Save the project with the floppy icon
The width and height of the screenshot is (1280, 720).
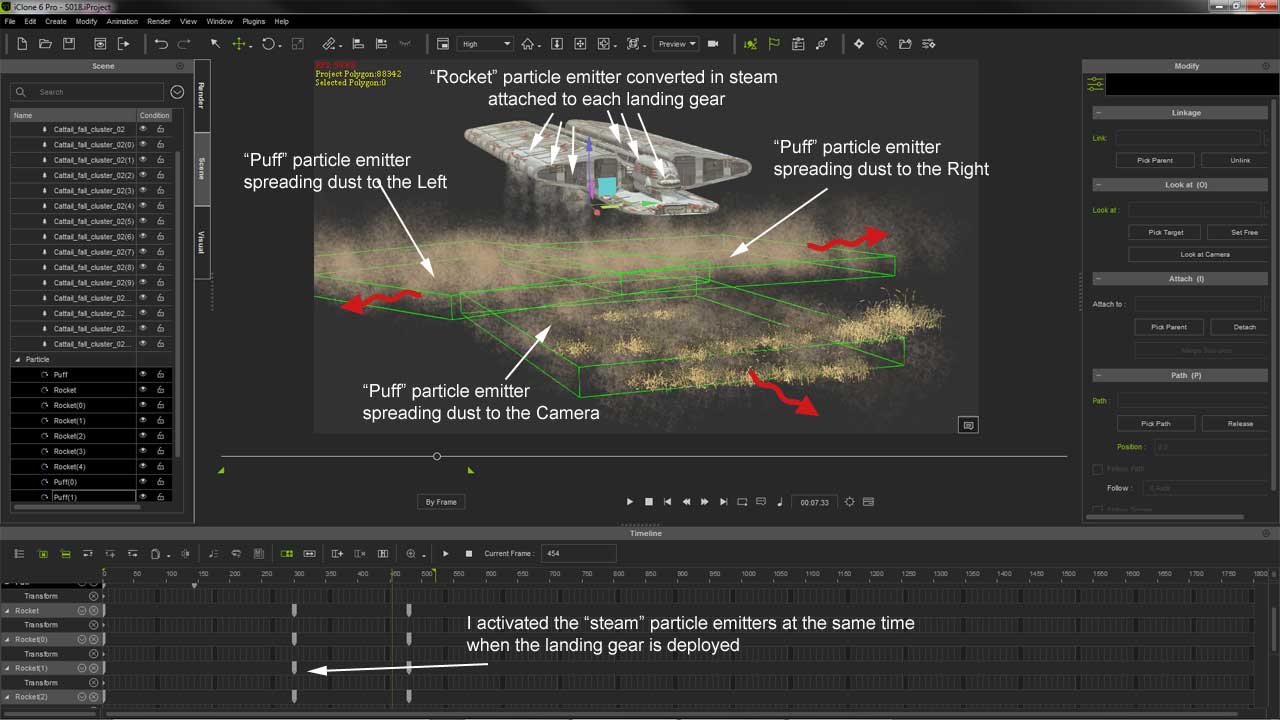[x=69, y=44]
